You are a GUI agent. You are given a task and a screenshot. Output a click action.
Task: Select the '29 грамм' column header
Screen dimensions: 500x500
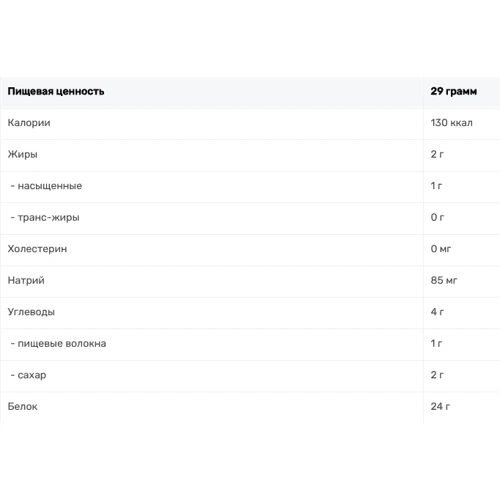[x=453, y=91]
